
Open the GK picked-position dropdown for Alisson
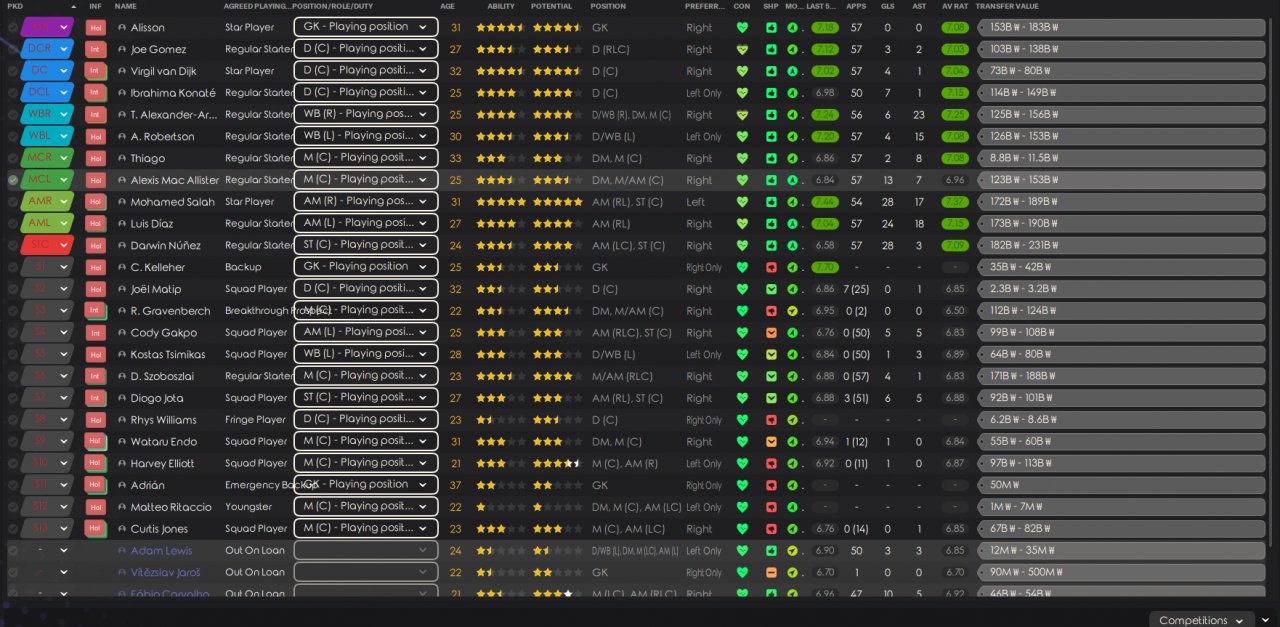coord(47,27)
